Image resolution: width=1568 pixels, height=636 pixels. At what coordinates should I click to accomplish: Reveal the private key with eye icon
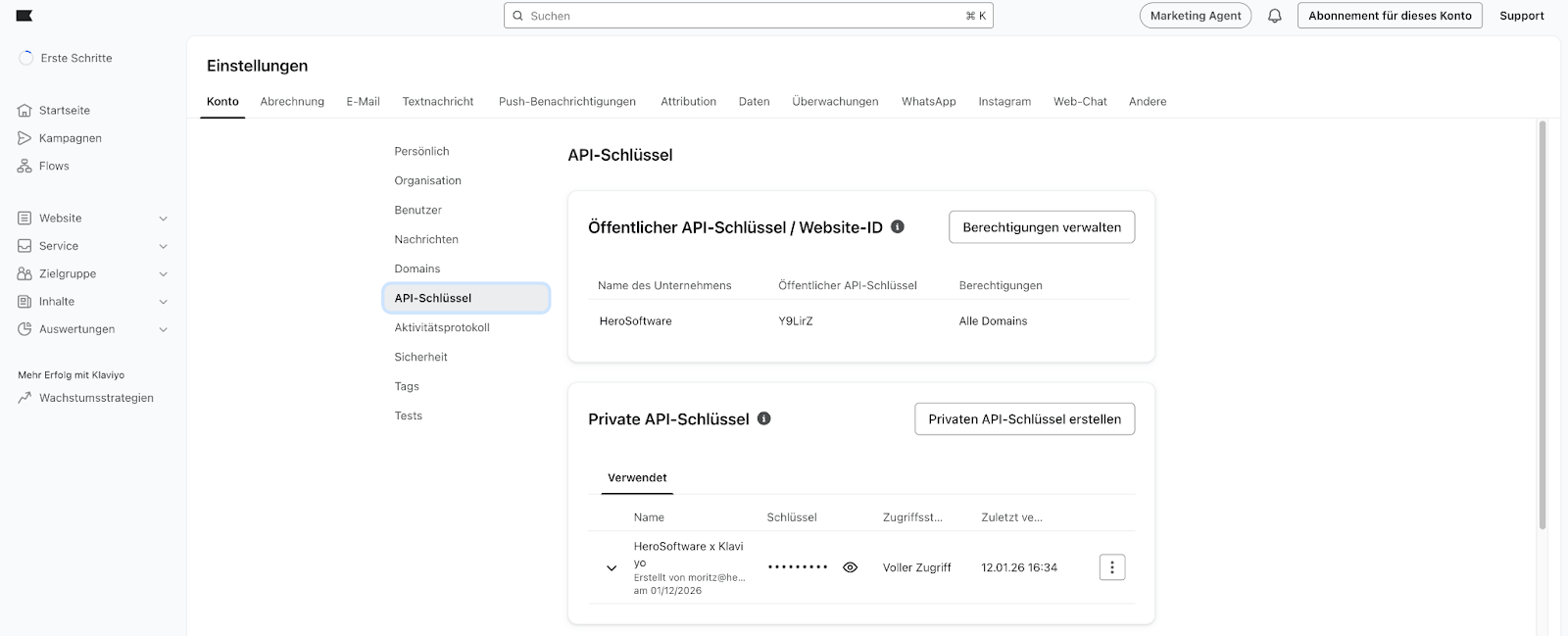tap(850, 567)
